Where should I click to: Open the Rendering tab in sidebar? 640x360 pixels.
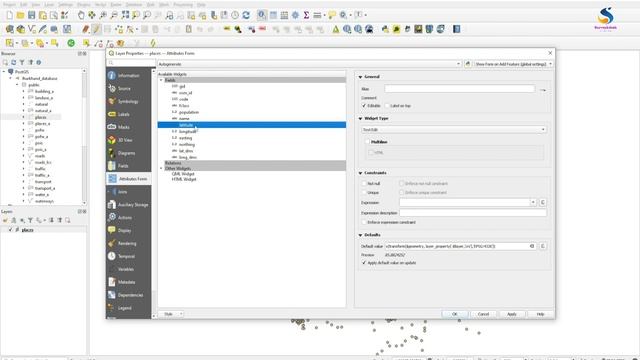tap(129, 243)
